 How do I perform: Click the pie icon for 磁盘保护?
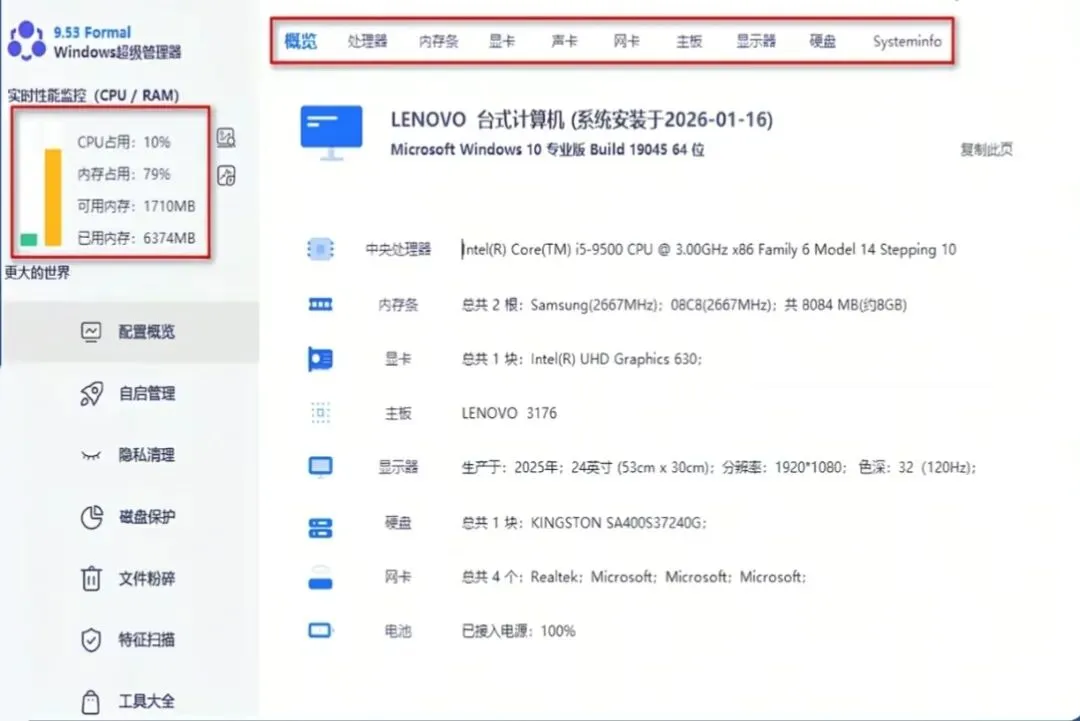click(x=92, y=516)
